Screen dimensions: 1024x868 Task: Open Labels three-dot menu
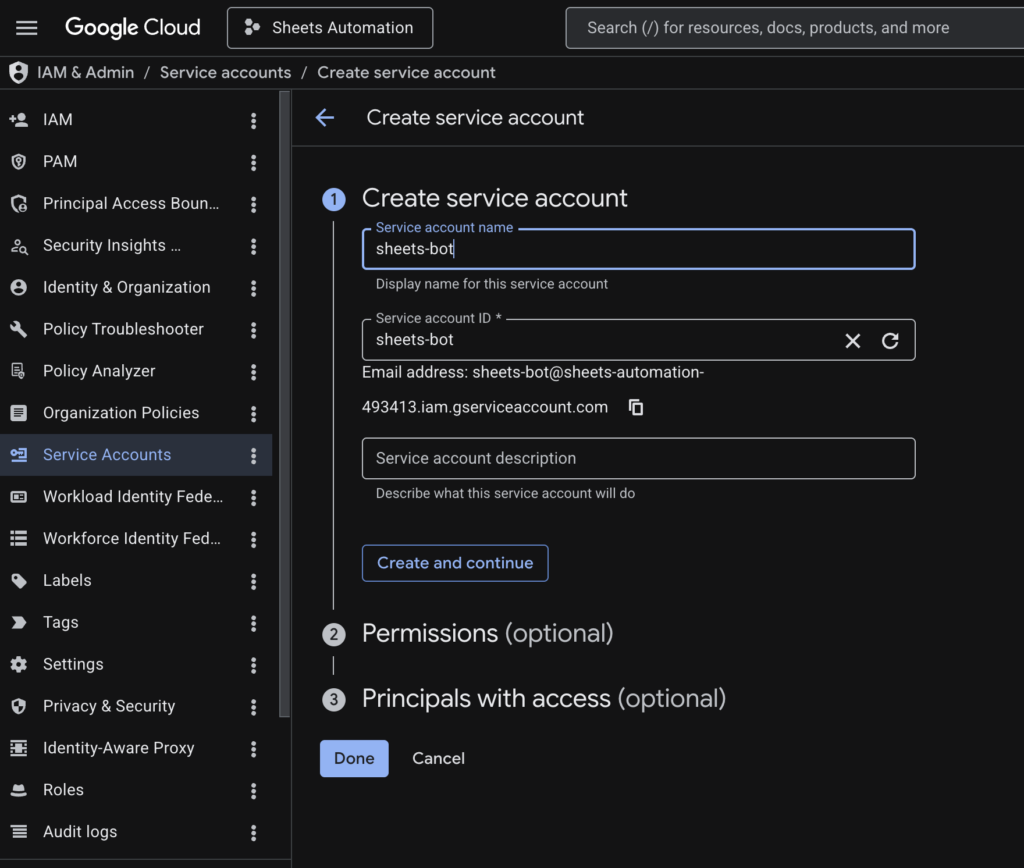(253, 581)
